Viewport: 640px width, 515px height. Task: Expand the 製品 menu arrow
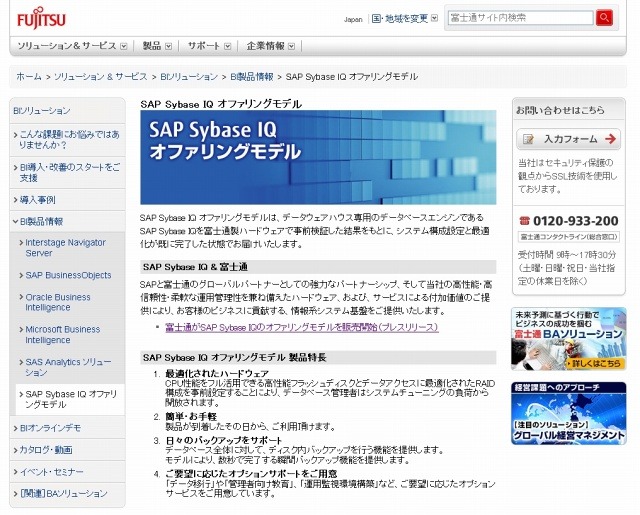pos(169,46)
